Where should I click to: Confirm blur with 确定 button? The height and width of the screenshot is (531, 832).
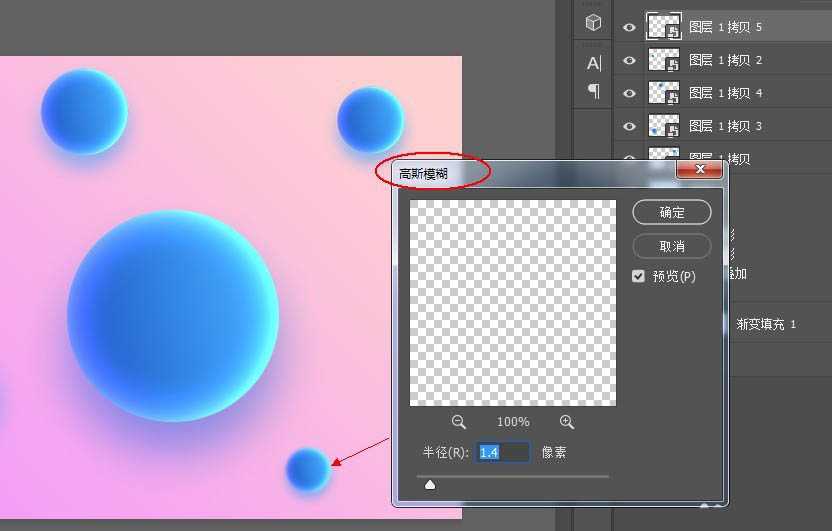pos(672,212)
